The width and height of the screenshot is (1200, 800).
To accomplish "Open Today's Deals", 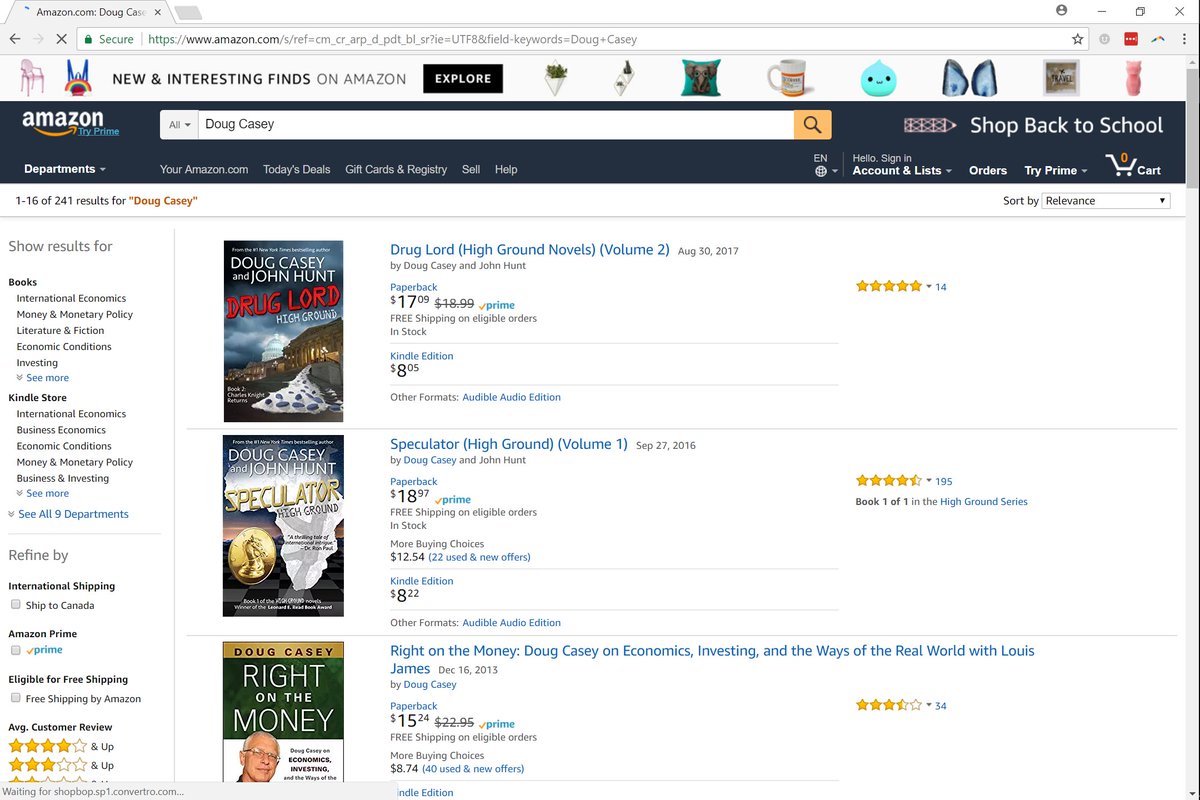I will [297, 169].
